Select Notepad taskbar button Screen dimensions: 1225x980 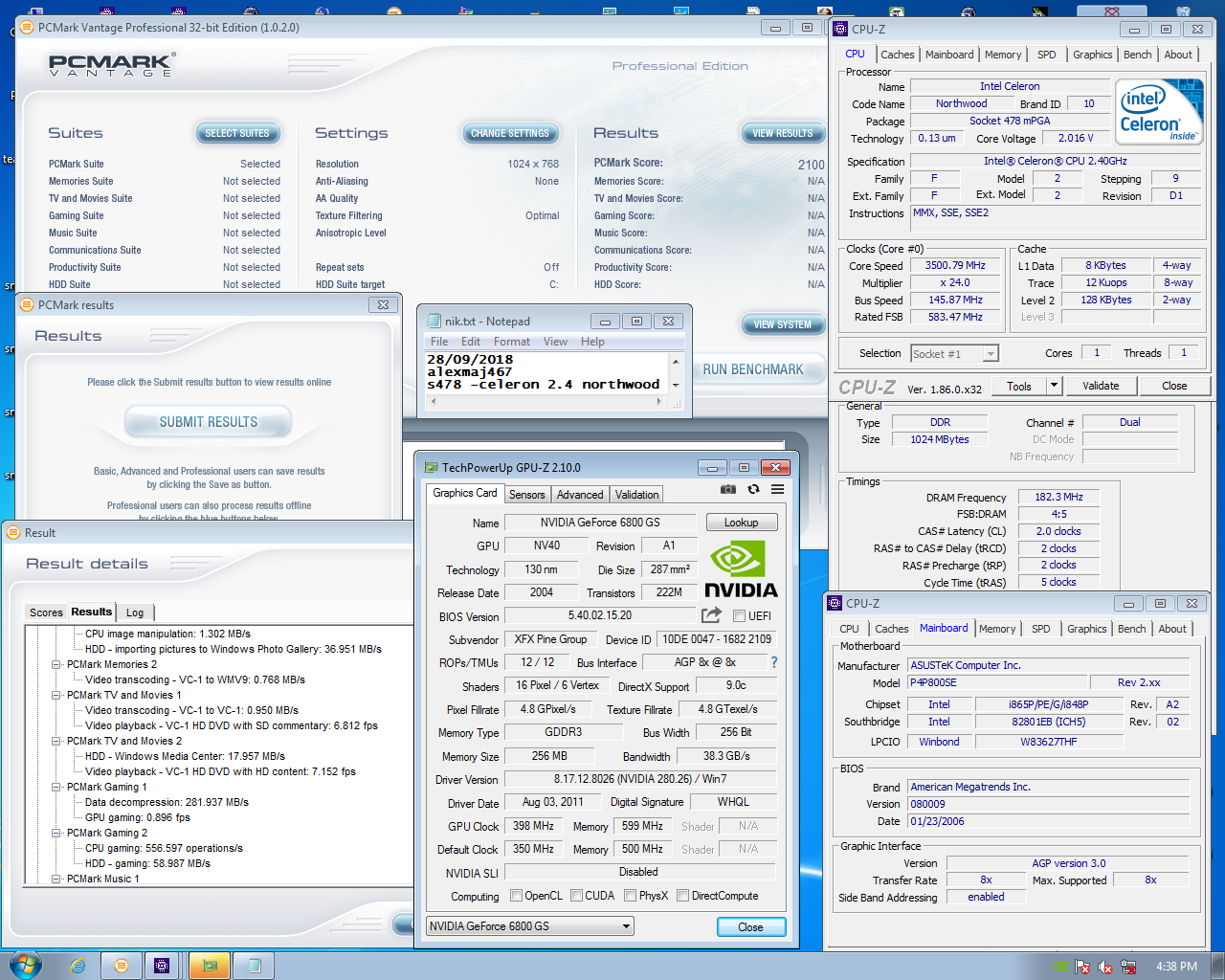point(255,966)
